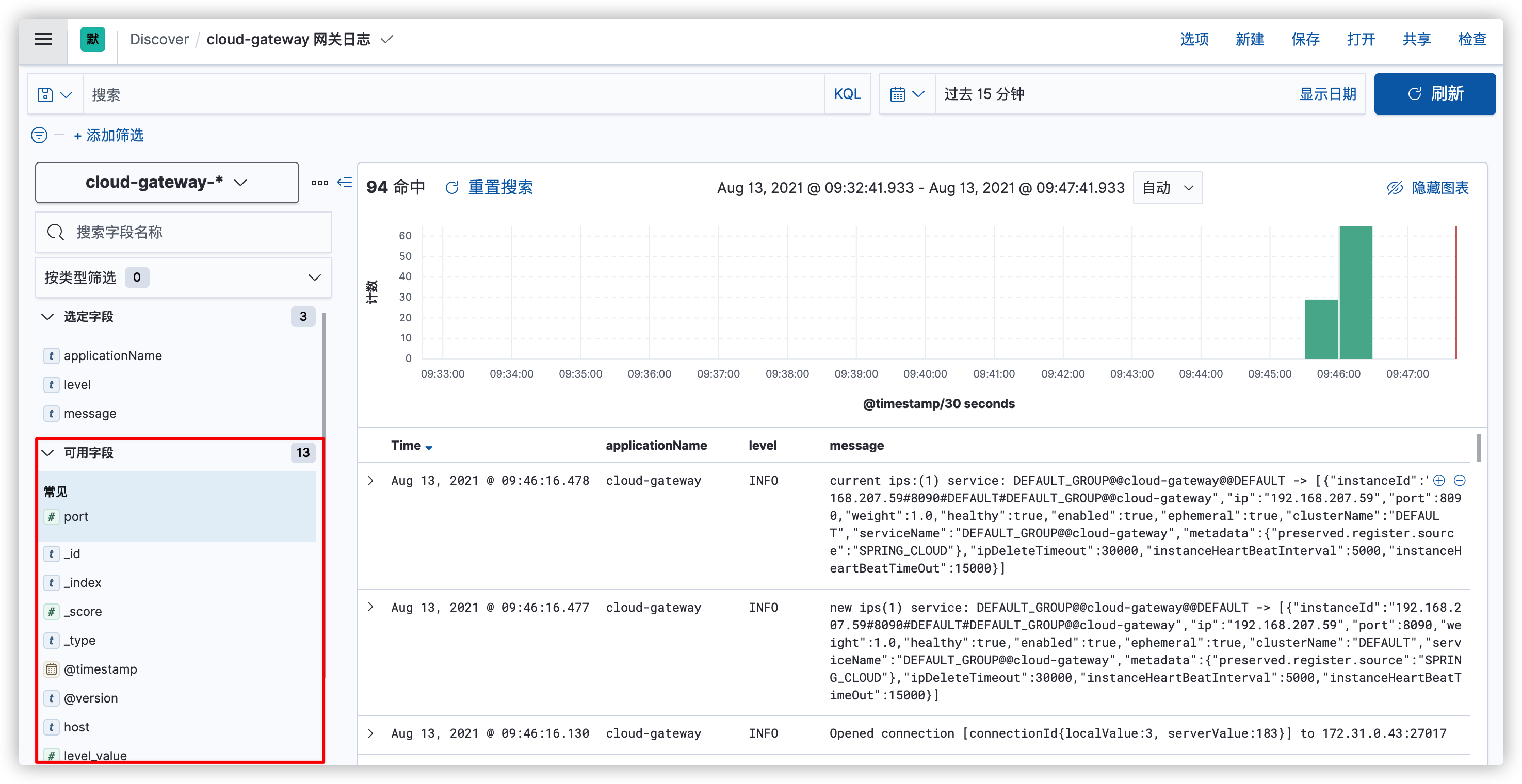The width and height of the screenshot is (1522, 784).
Task: Click the 刷新 refresh button
Action: (x=1435, y=94)
